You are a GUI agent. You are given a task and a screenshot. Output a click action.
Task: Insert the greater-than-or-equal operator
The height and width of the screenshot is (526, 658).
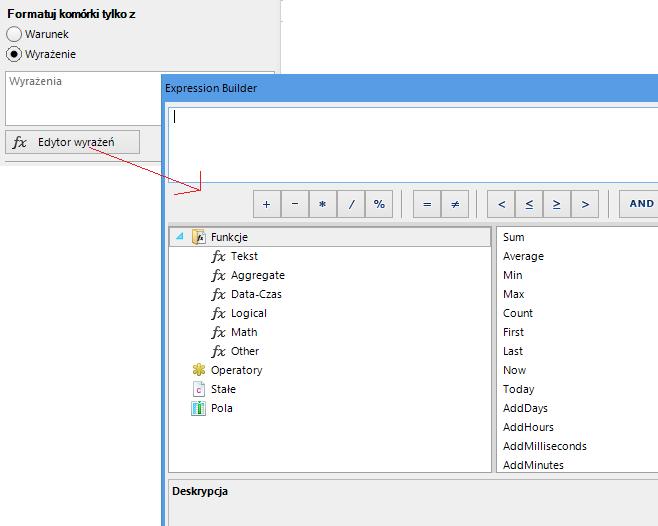pos(557,204)
